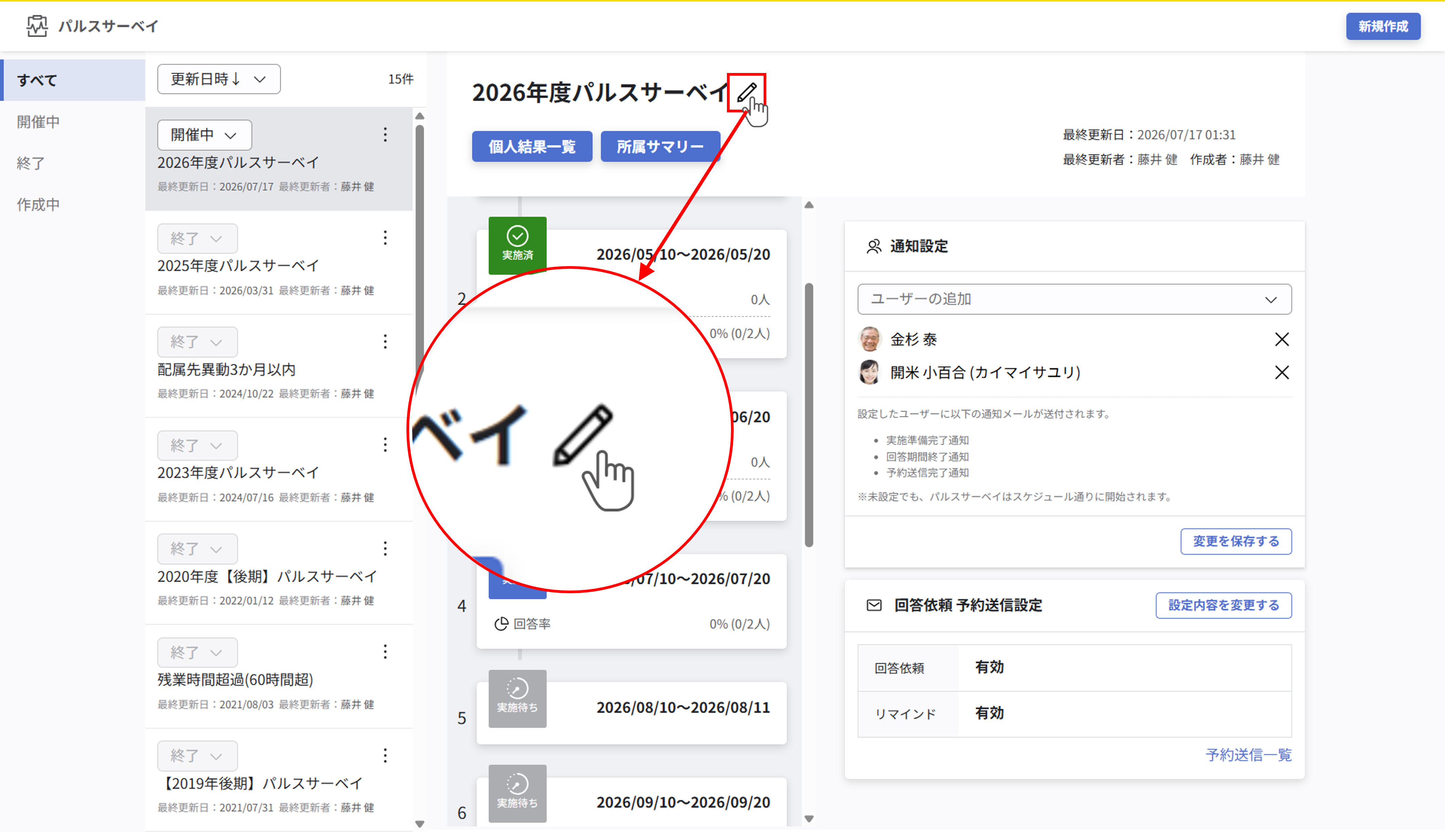This screenshot has width=1445, height=840.
Task: Click the survey list scroll up arrow
Action: 420,116
